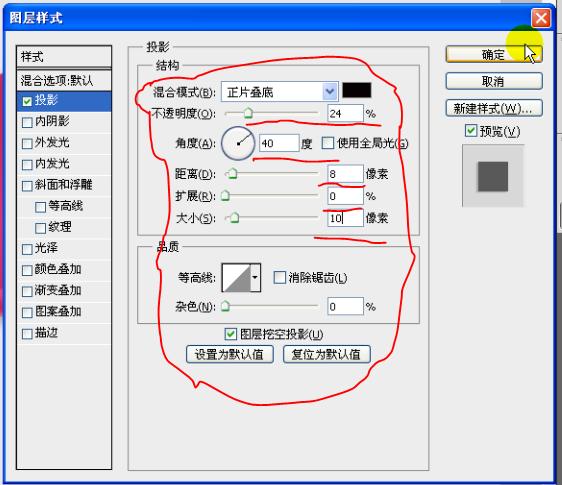Select the 斜面和浮雕 style row label

pyautogui.click(x=63, y=185)
